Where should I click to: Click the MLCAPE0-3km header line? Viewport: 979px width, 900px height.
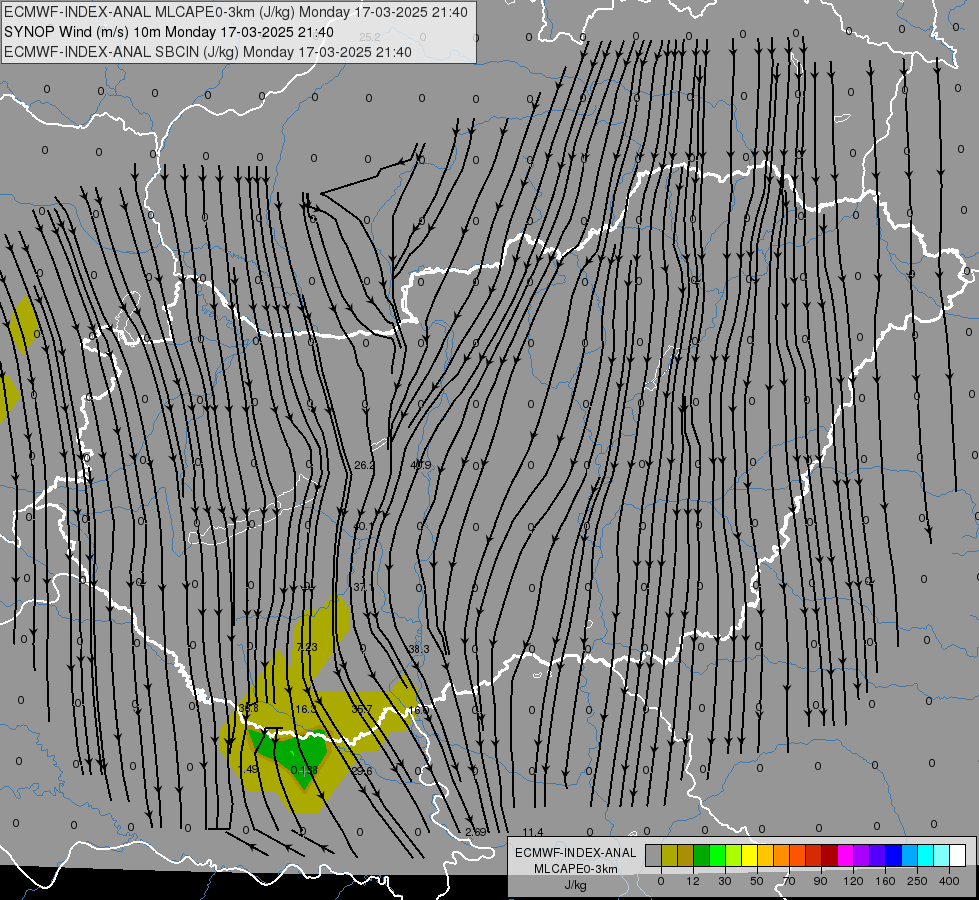pos(235,12)
